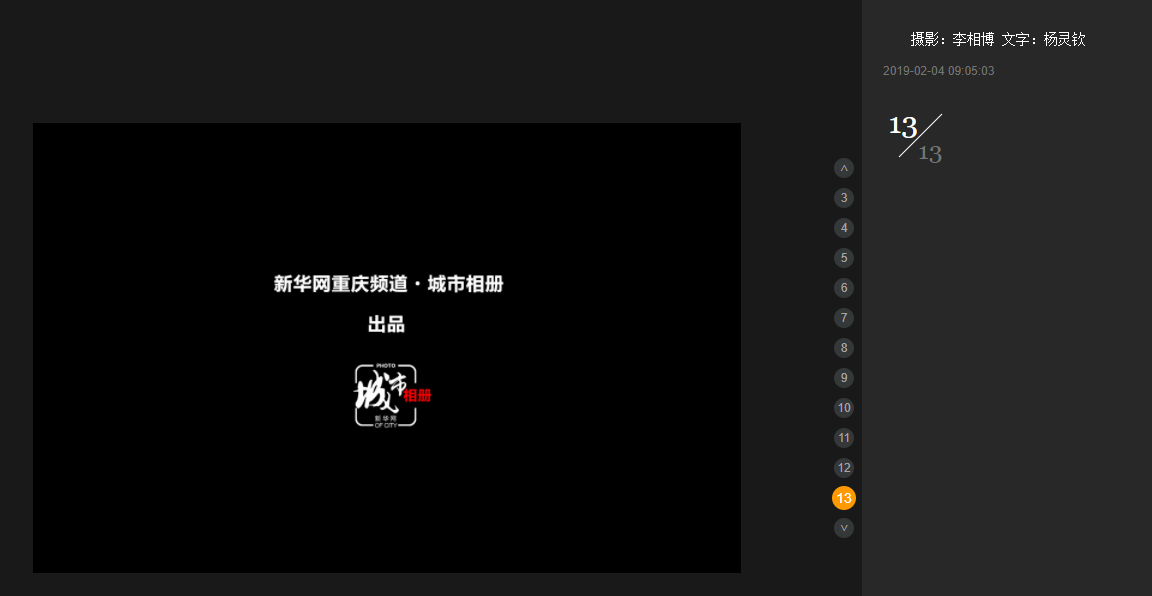The width and height of the screenshot is (1152, 596).
Task: Click the 城市相册 logo in the slide
Action: point(390,396)
